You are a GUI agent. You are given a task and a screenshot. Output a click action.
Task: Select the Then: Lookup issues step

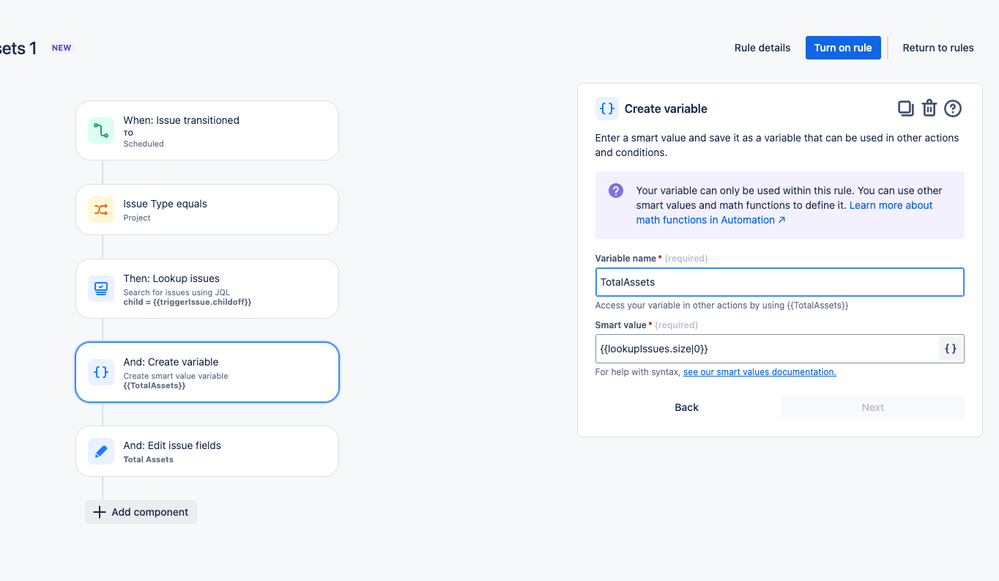(x=207, y=289)
